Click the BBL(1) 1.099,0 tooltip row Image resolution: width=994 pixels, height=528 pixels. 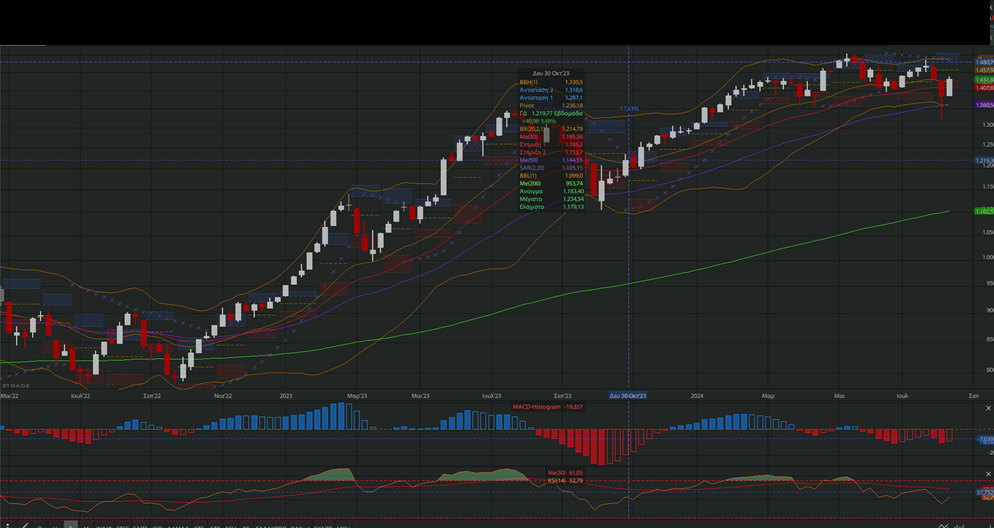click(x=551, y=176)
